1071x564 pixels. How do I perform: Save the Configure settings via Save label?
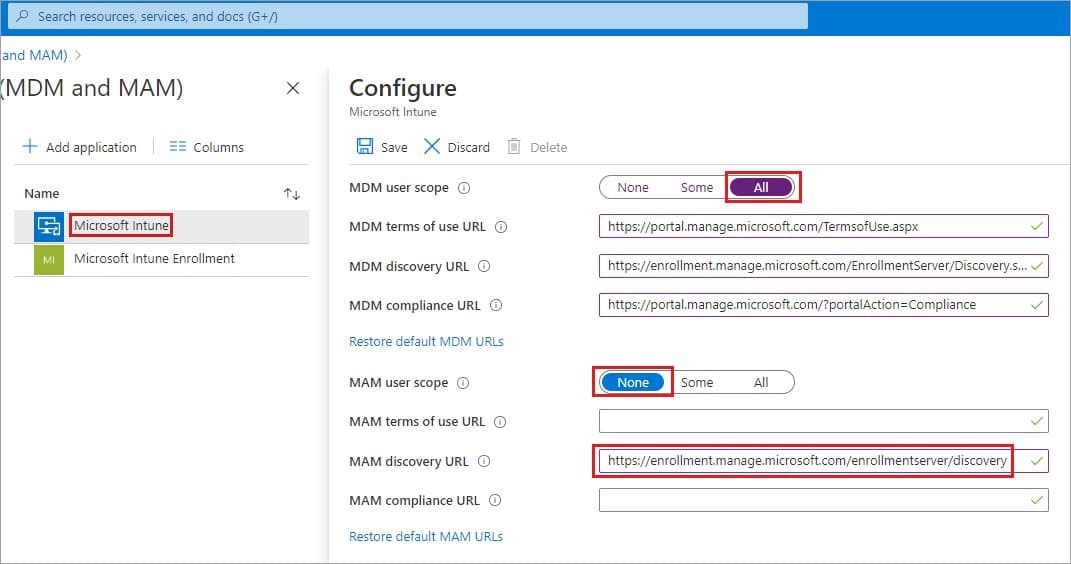click(393, 147)
